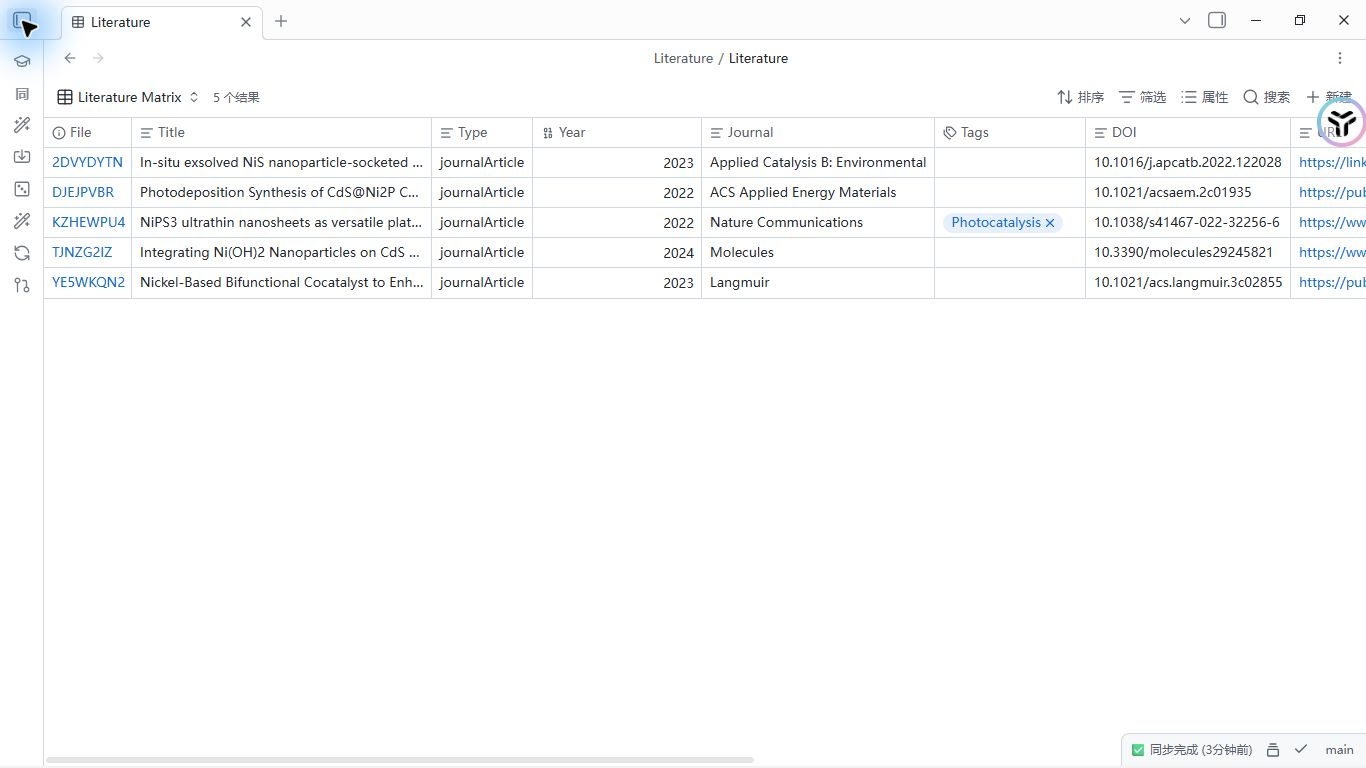This screenshot has width=1366, height=768.
Task: Toggle the right sidebar panel icon
Action: coord(1217,20)
